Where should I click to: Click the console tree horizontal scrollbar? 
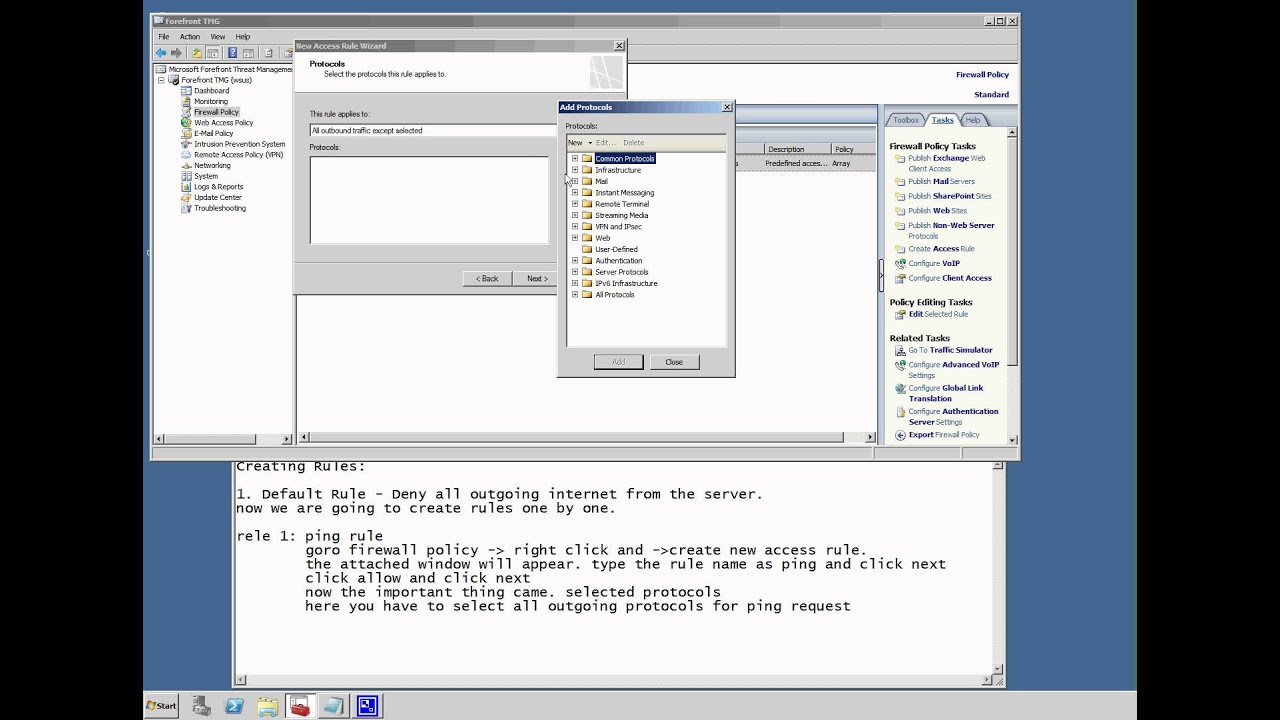point(224,438)
